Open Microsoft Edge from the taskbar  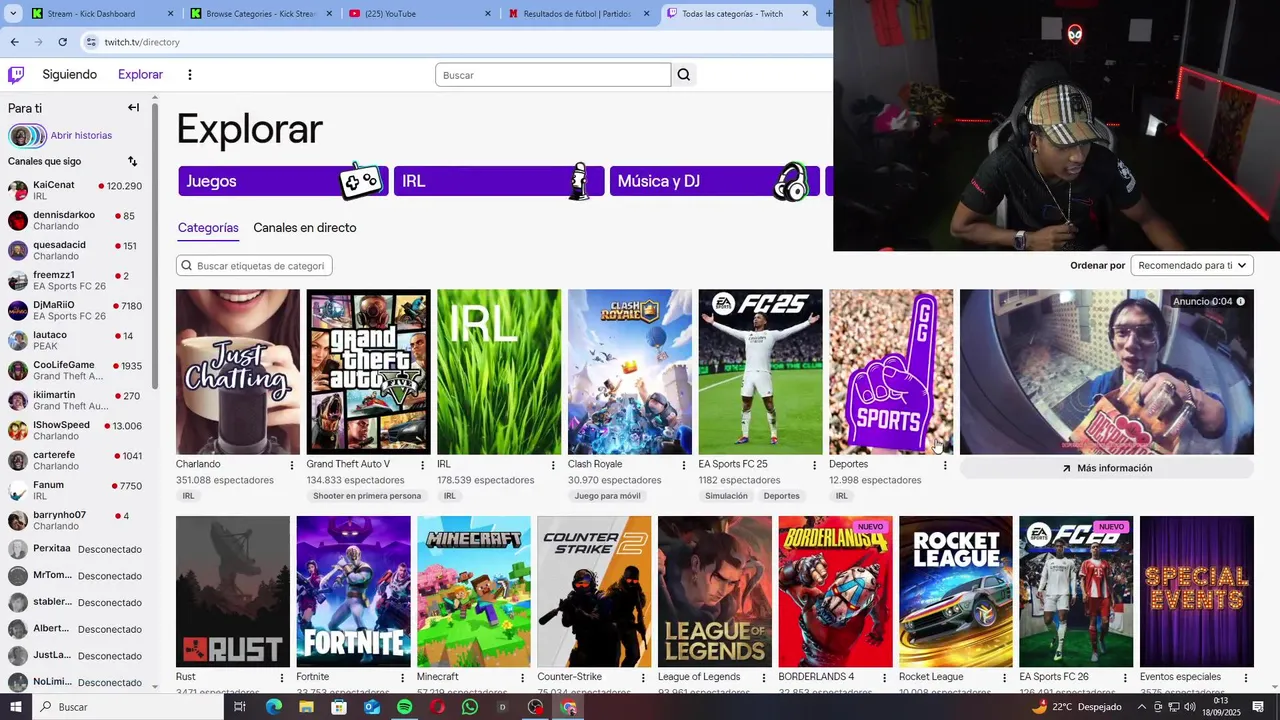point(273,707)
